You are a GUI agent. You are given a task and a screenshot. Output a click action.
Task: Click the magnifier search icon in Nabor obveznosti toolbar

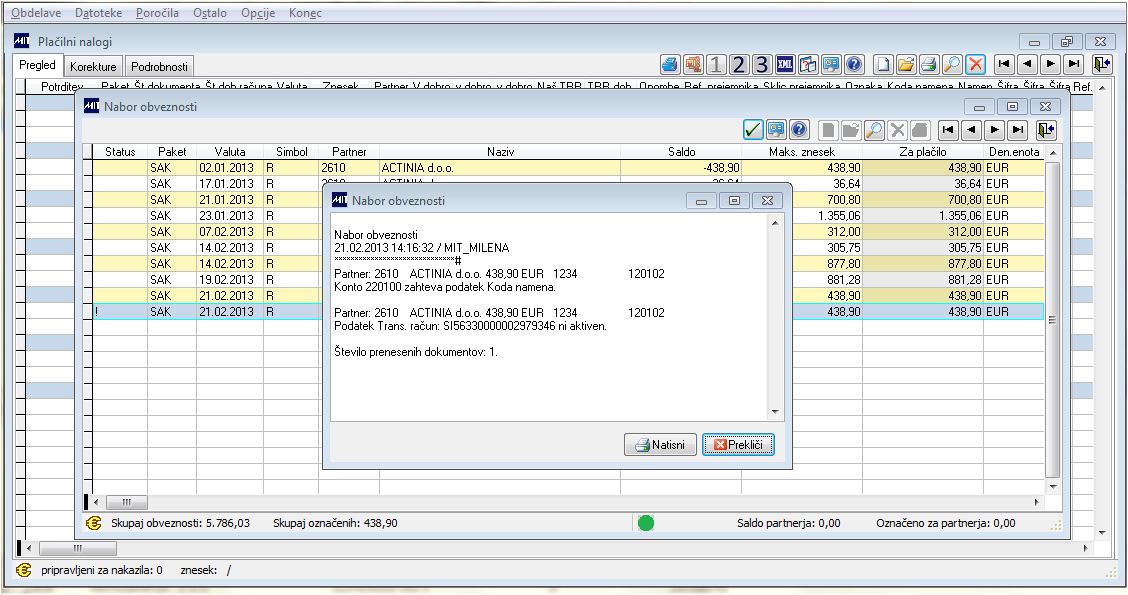[x=874, y=130]
